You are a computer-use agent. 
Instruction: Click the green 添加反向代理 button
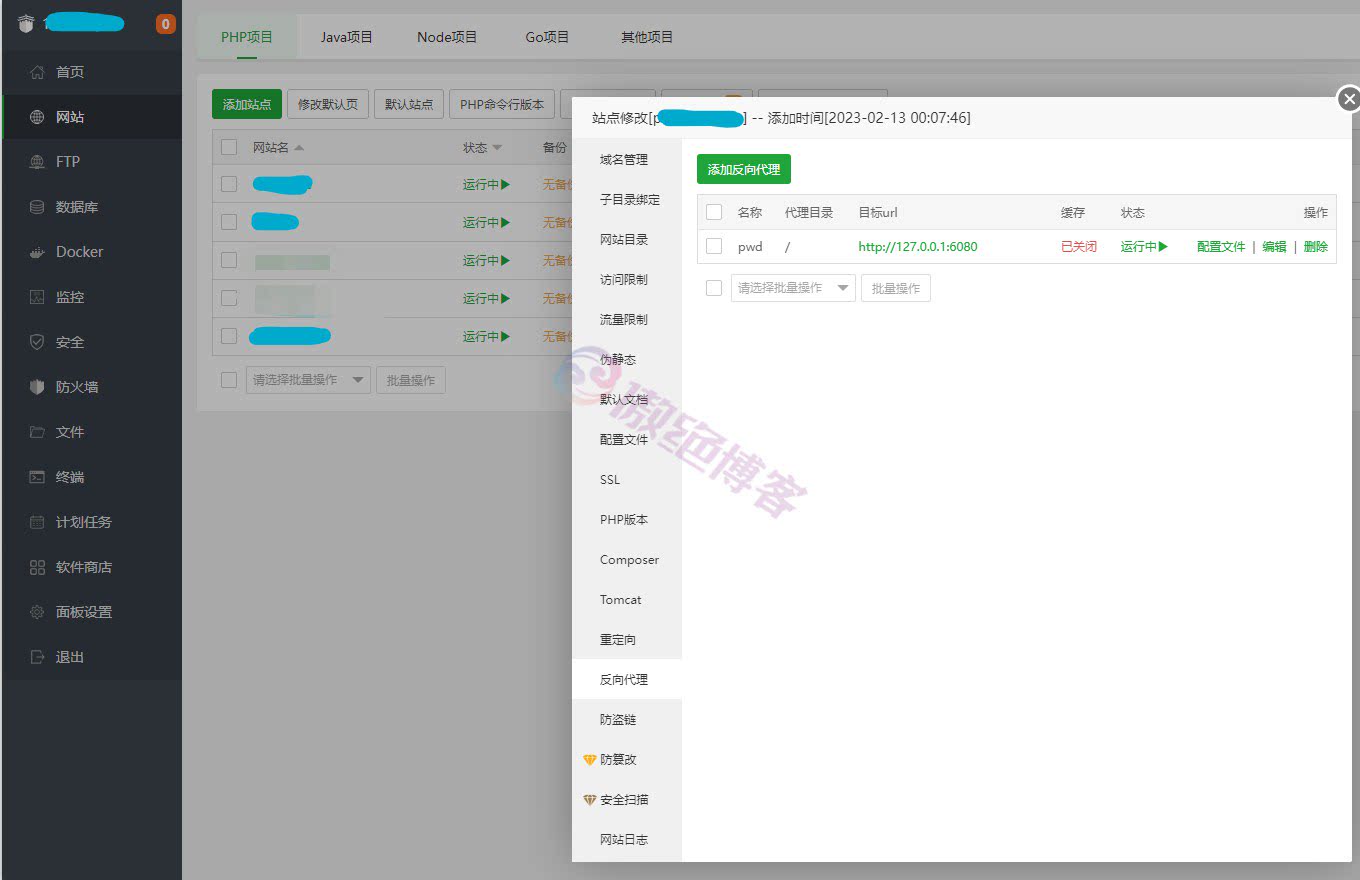744,170
